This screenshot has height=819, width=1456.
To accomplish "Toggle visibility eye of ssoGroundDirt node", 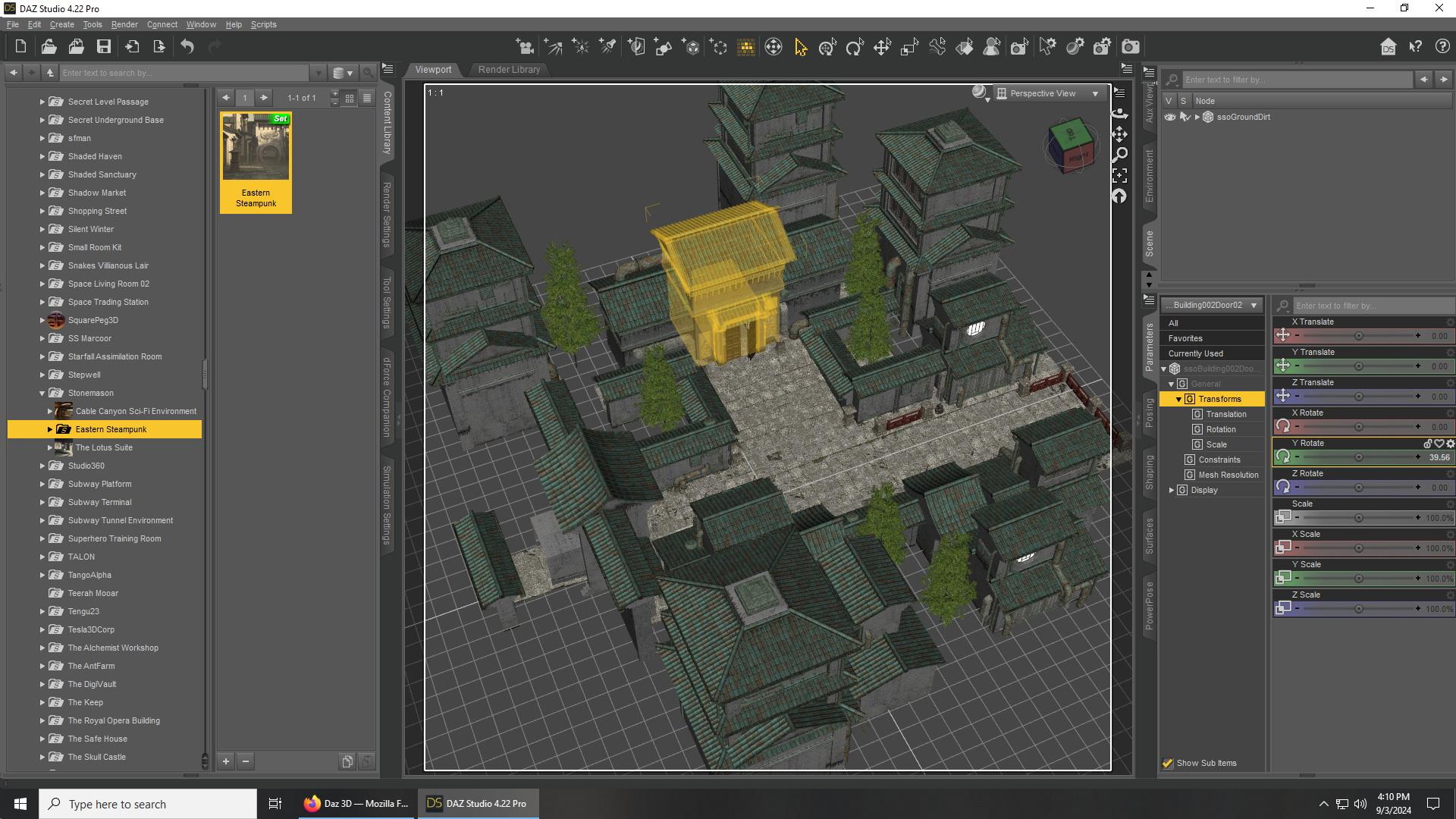I will (1170, 117).
